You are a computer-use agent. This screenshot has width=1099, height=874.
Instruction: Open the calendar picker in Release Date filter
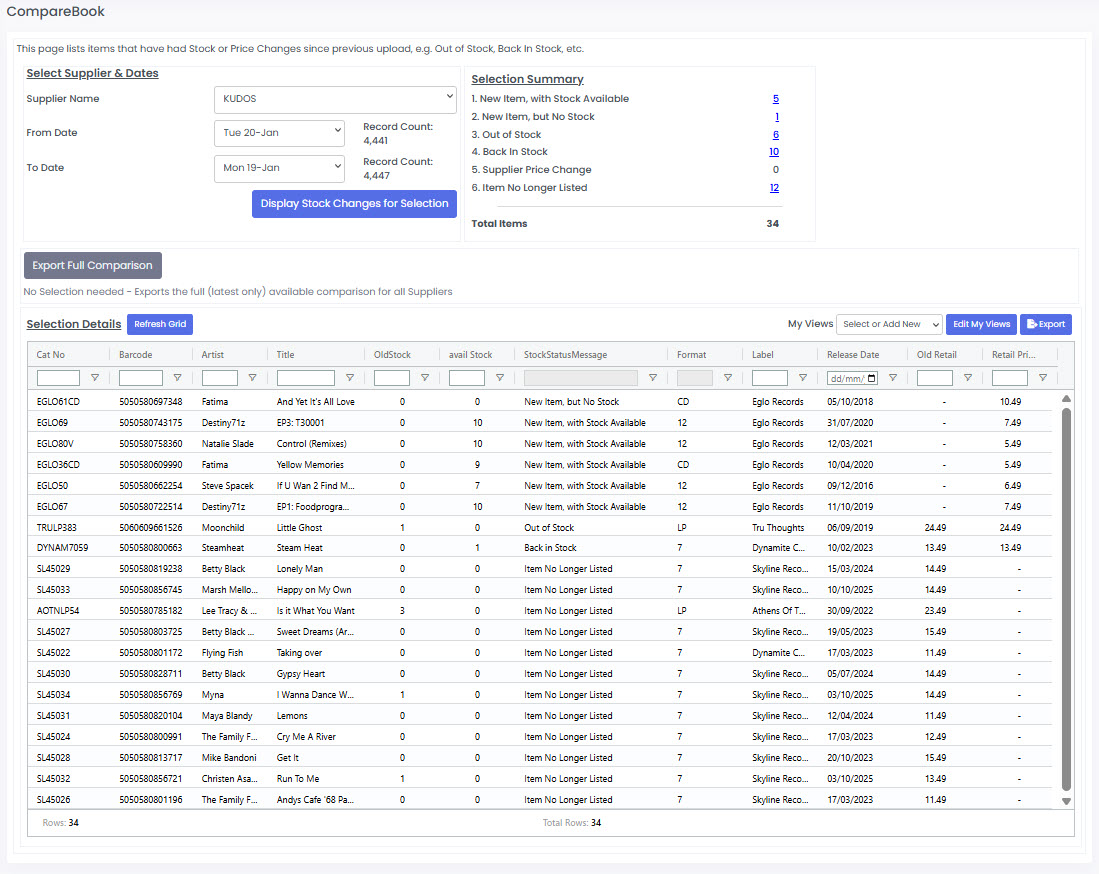[871, 378]
